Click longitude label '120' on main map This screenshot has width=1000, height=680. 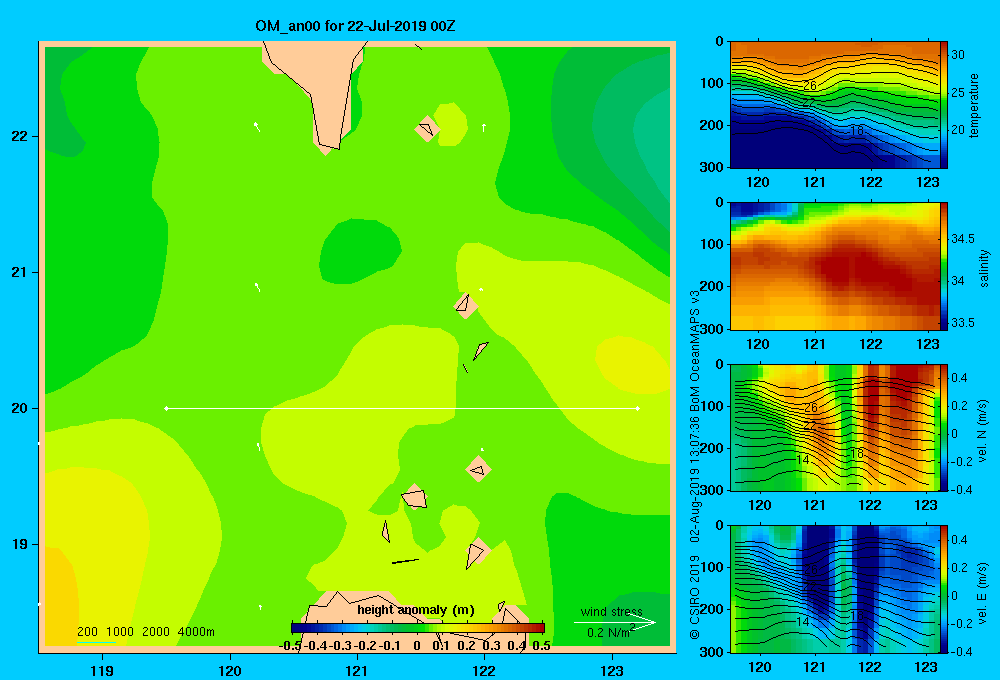[x=230, y=670]
